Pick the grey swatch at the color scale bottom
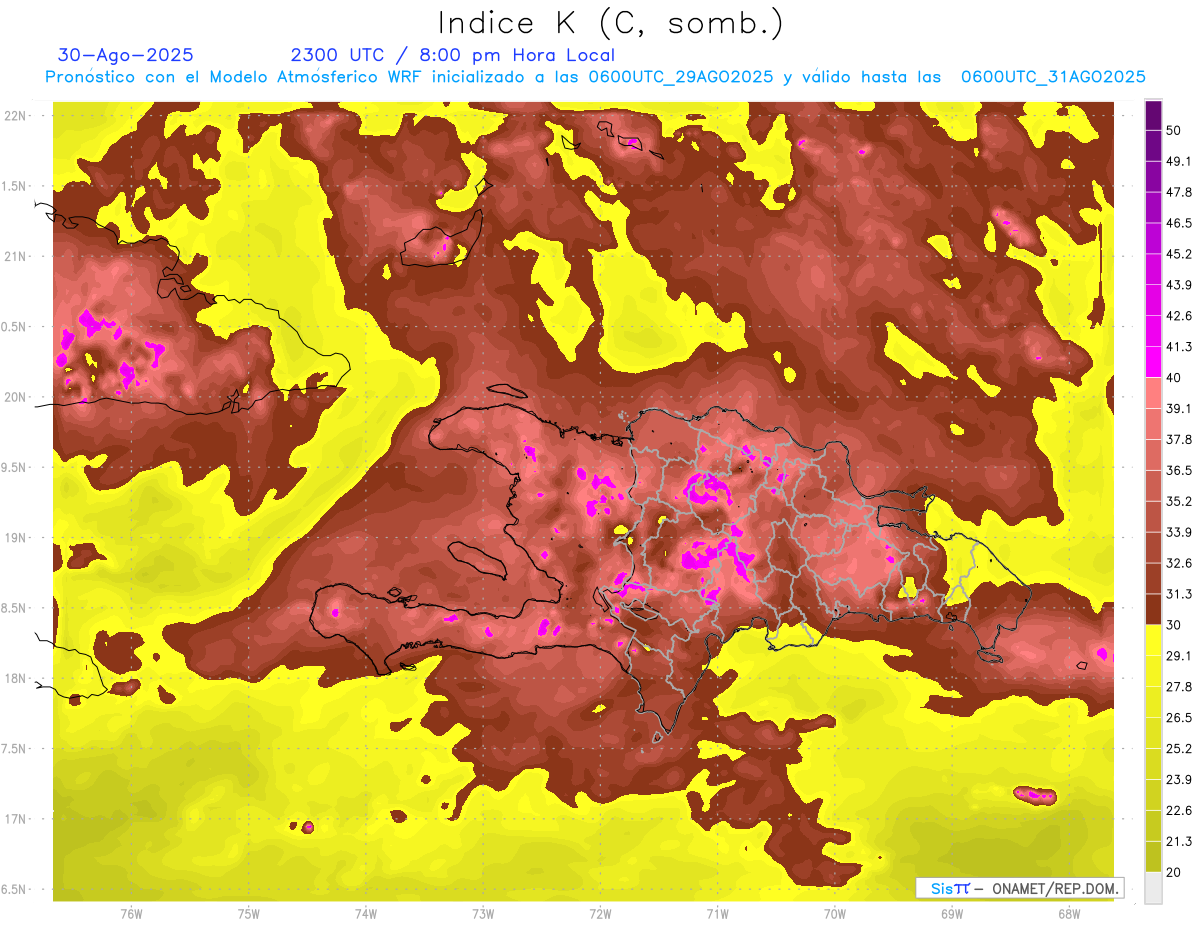 click(x=1153, y=888)
